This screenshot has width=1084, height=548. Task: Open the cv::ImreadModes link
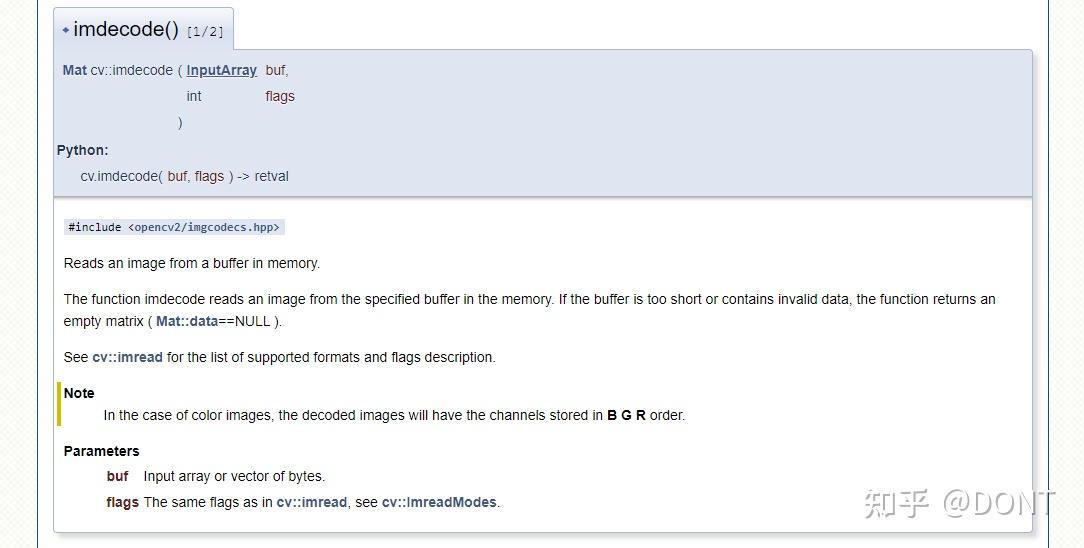(x=439, y=502)
